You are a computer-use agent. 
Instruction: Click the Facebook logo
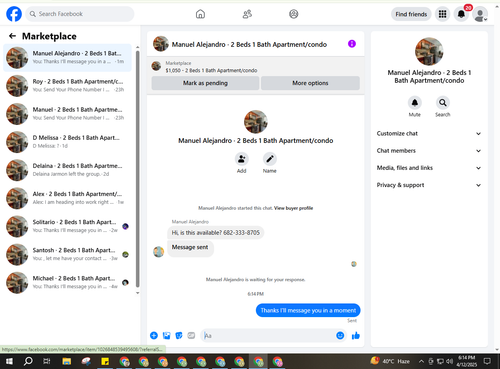coord(14,14)
